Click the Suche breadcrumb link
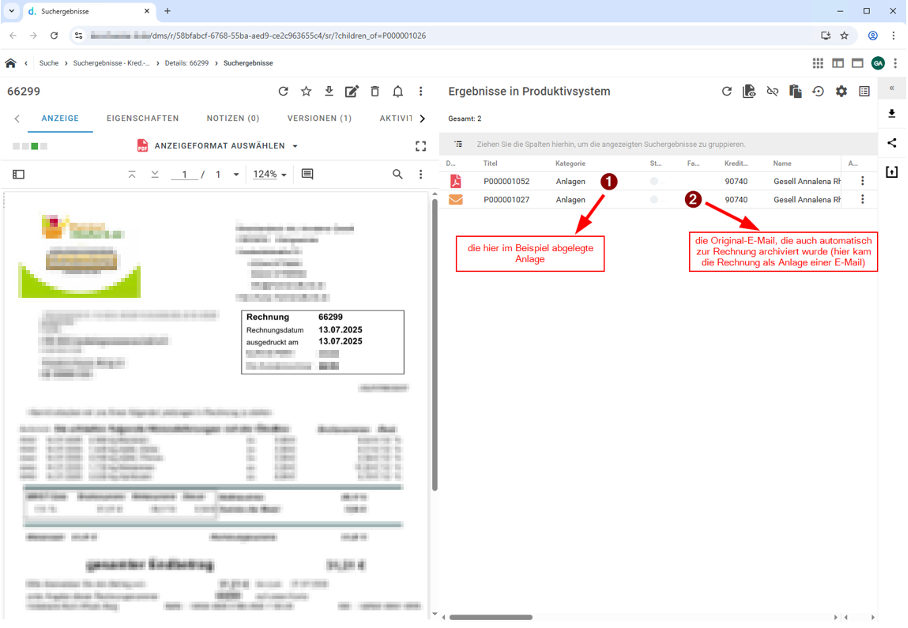Viewport: 908px width, 628px height. 49,63
